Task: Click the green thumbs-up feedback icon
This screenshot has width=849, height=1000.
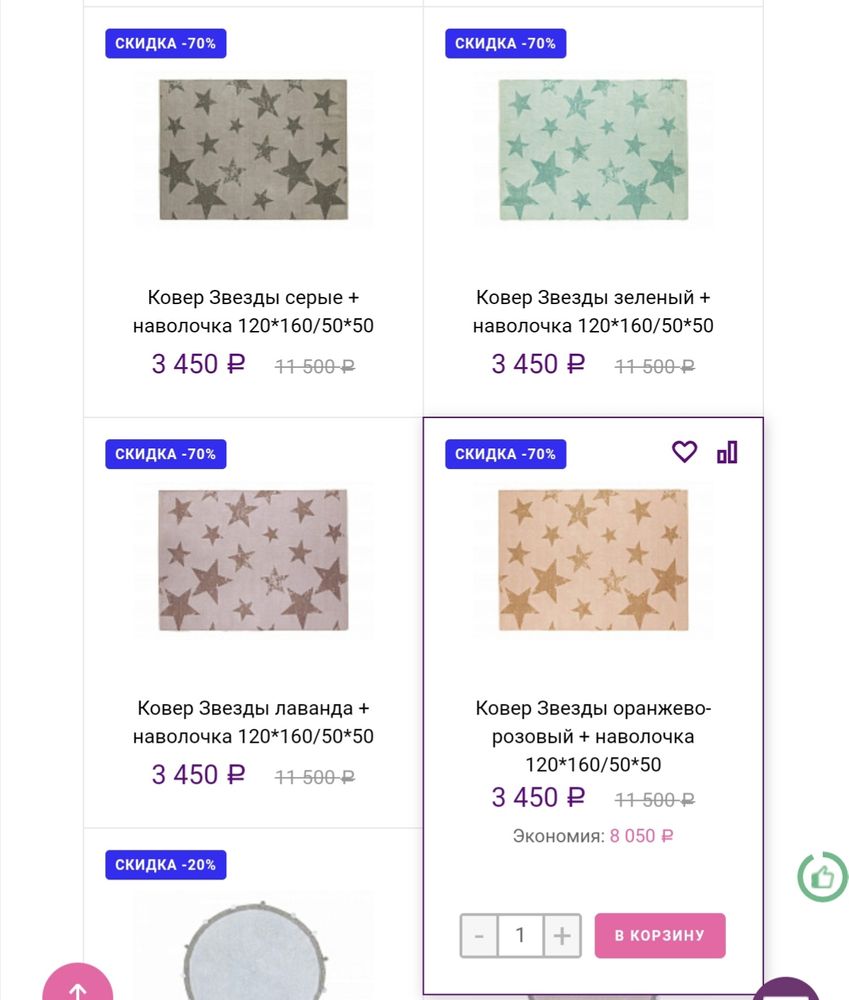Action: click(x=822, y=878)
